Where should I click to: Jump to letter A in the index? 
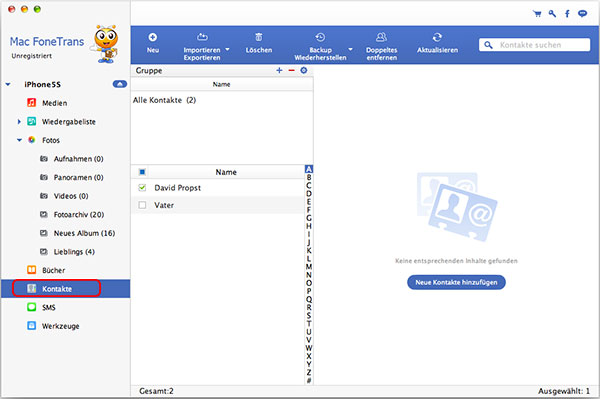309,169
